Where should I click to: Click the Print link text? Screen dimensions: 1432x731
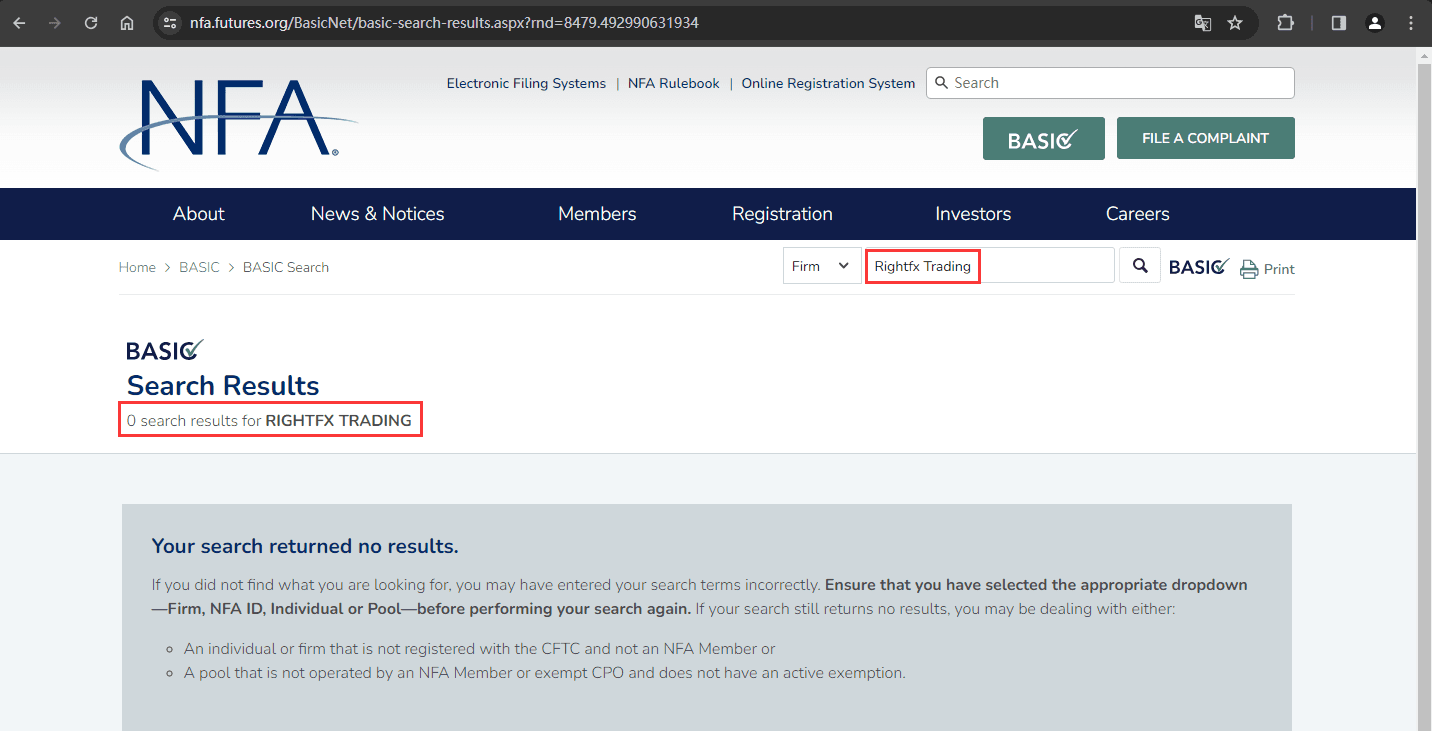click(1279, 269)
